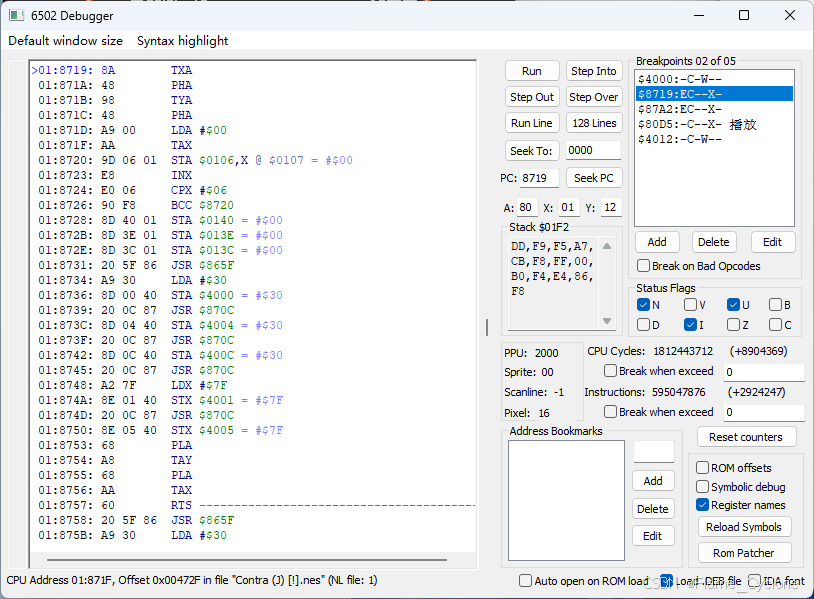The image size is (814, 599).
Task: Click the Seek To button
Action: [x=532, y=151]
